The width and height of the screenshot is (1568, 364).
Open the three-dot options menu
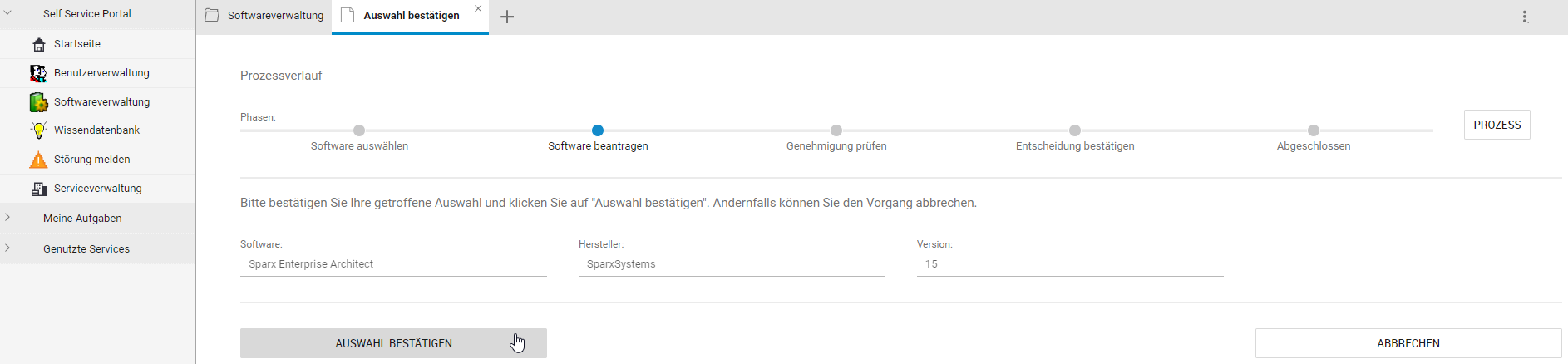coord(1525,17)
